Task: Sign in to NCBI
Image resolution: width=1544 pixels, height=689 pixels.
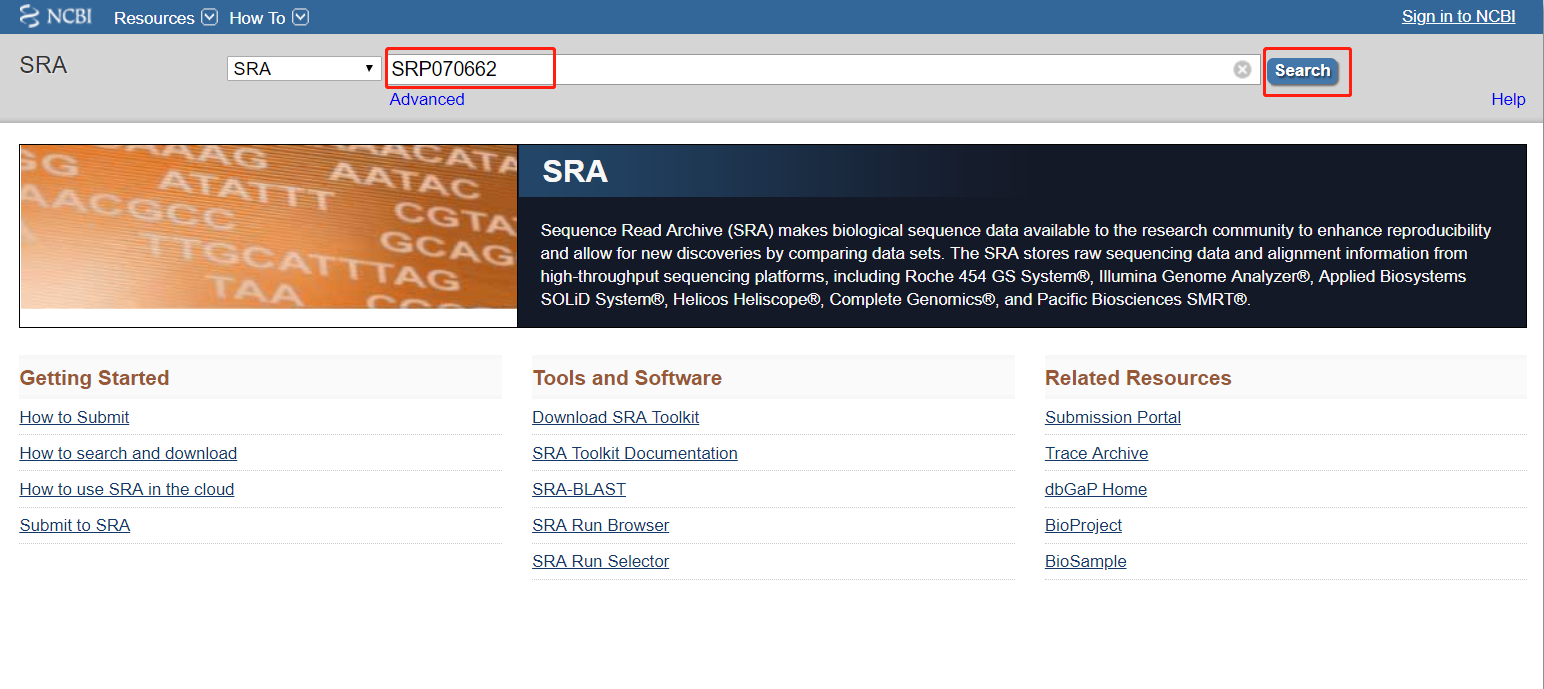Action: pos(1458,16)
